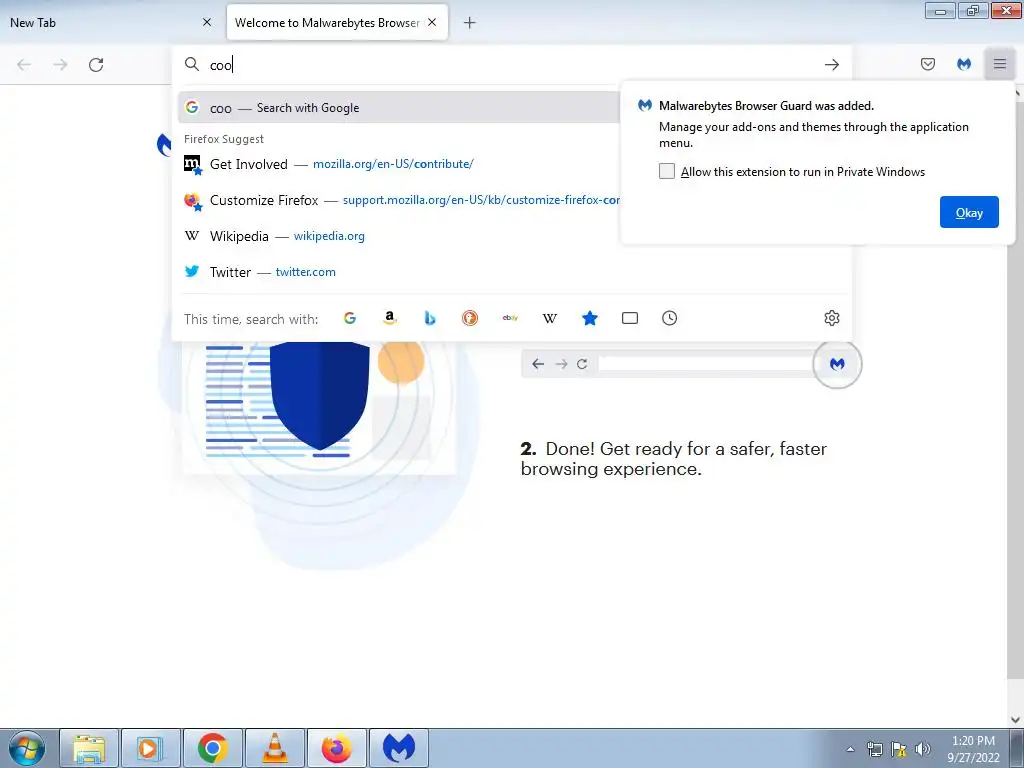This screenshot has height=768, width=1024.
Task: Open Windows Explorer from the taskbar
Action: pyautogui.click(x=89, y=748)
